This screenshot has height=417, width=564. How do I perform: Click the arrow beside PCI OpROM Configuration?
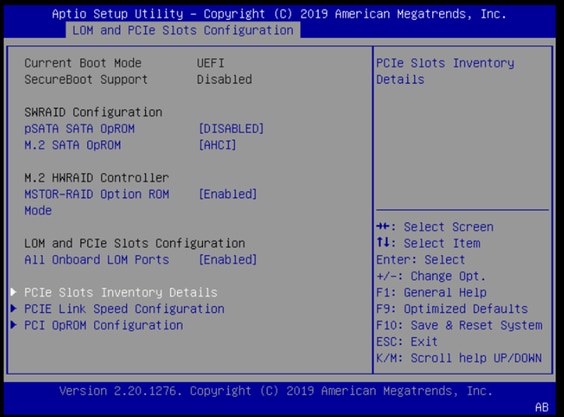pos(14,325)
